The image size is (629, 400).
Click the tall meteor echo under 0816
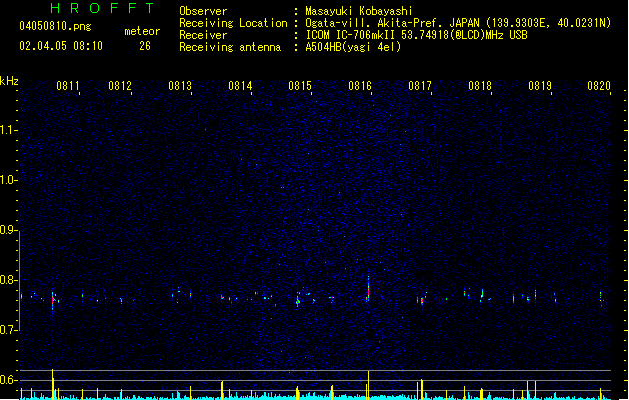[368, 288]
